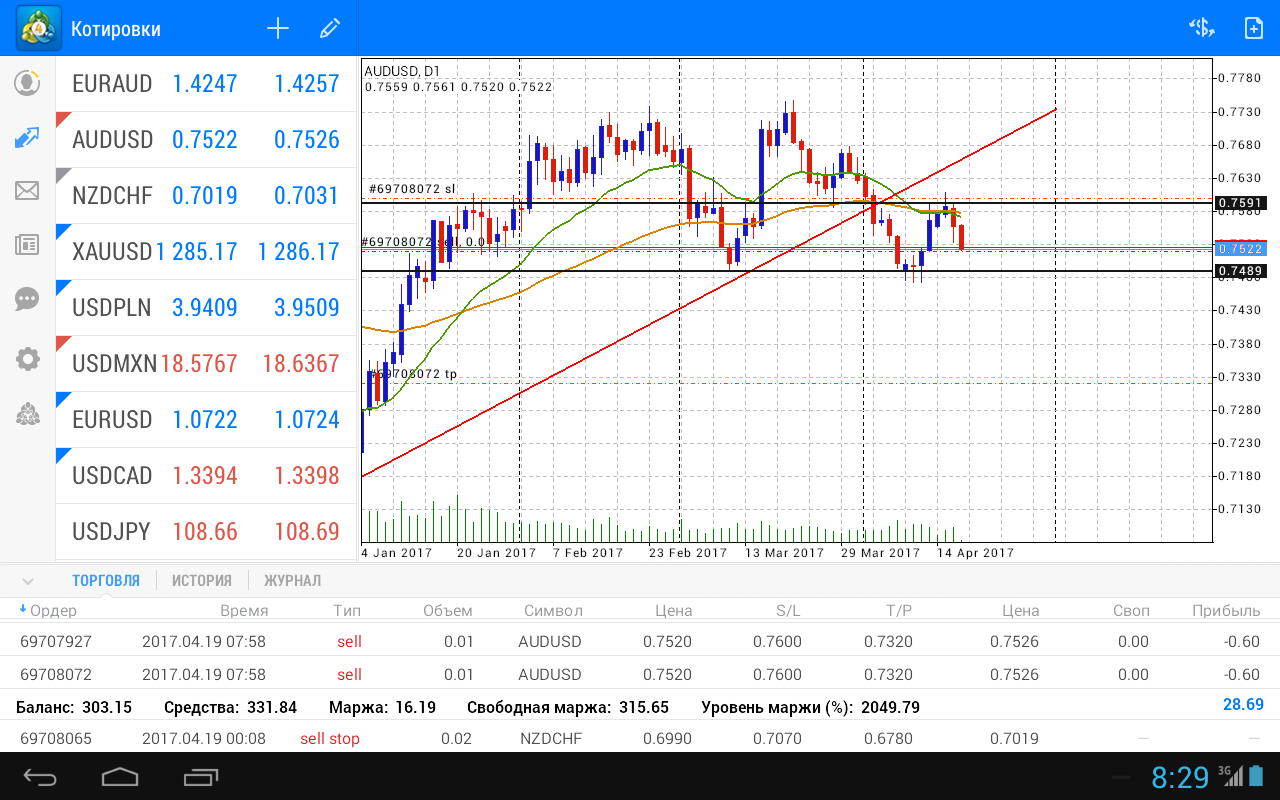Image resolution: width=1280 pixels, height=800 pixels.
Task: Select USDCAD quote row
Action: 206,475
